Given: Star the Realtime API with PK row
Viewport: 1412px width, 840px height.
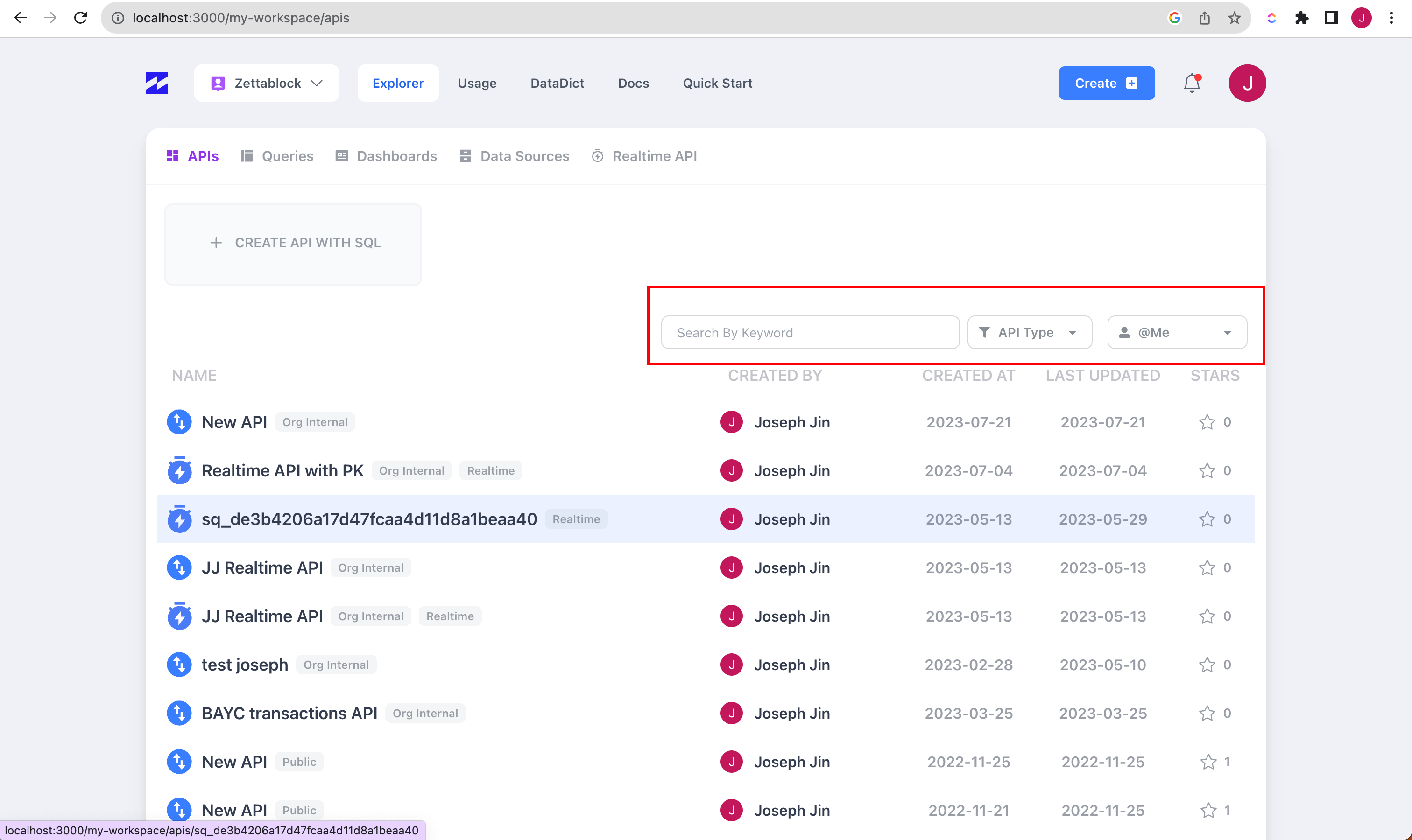Looking at the screenshot, I should click(x=1207, y=470).
